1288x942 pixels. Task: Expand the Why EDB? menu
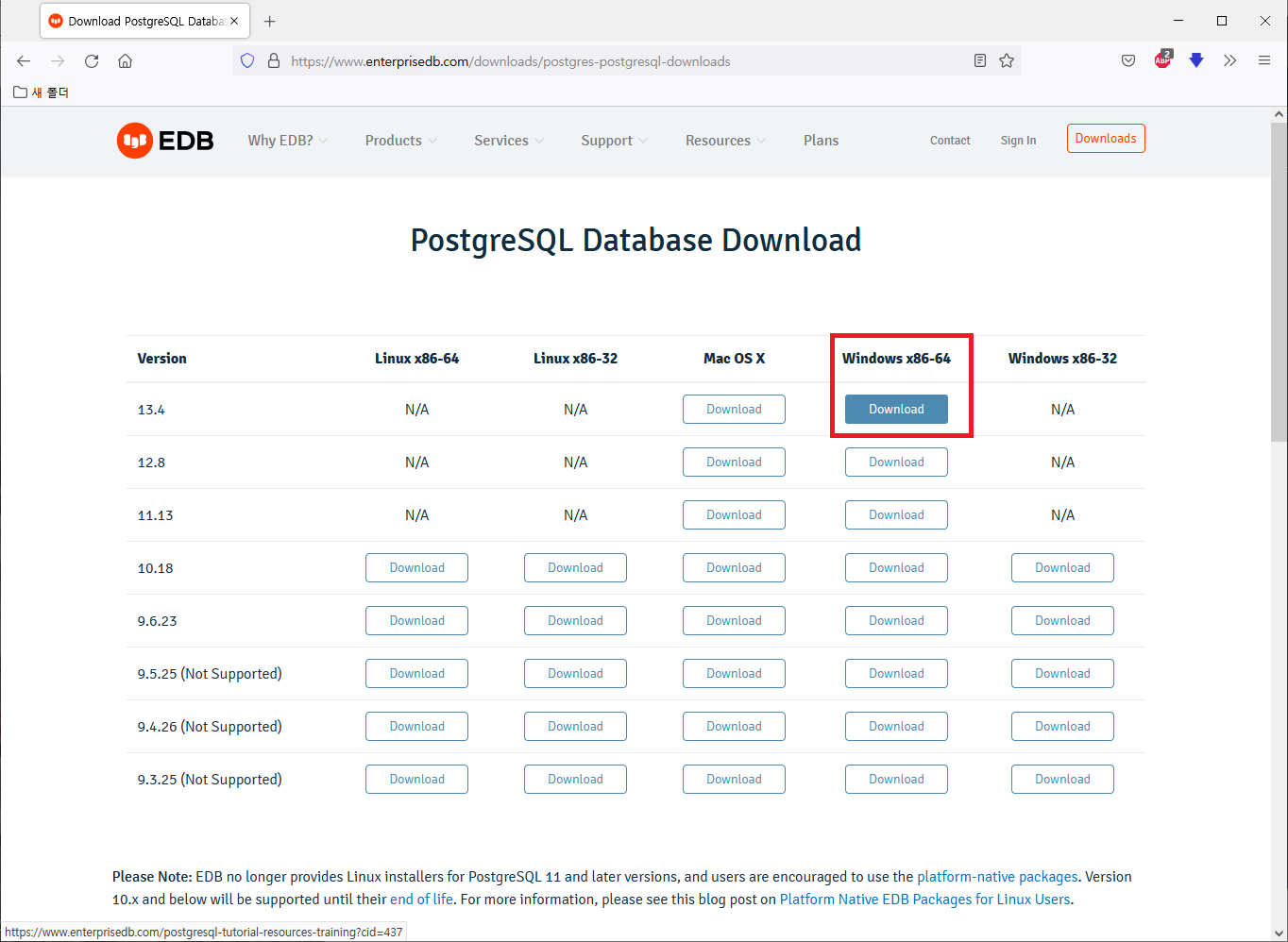pos(288,141)
